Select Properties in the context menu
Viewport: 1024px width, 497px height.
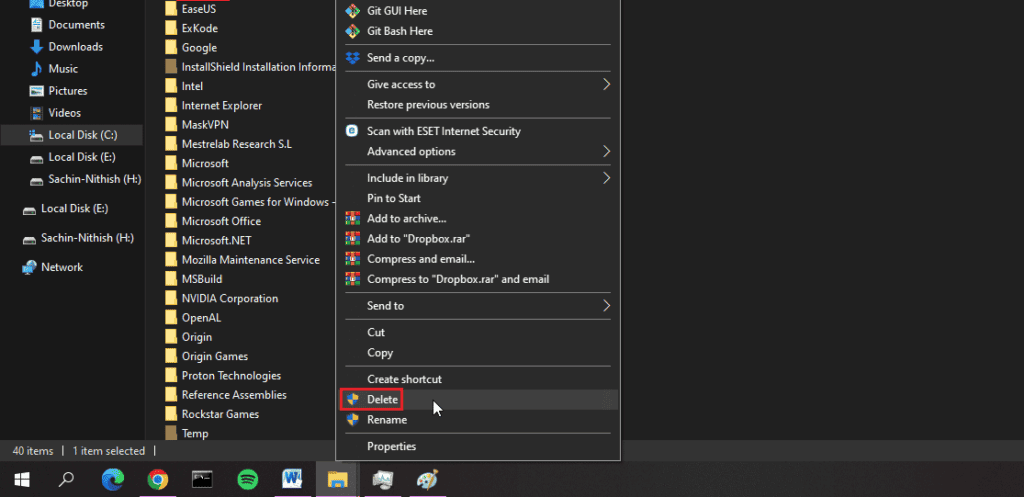[x=391, y=446]
